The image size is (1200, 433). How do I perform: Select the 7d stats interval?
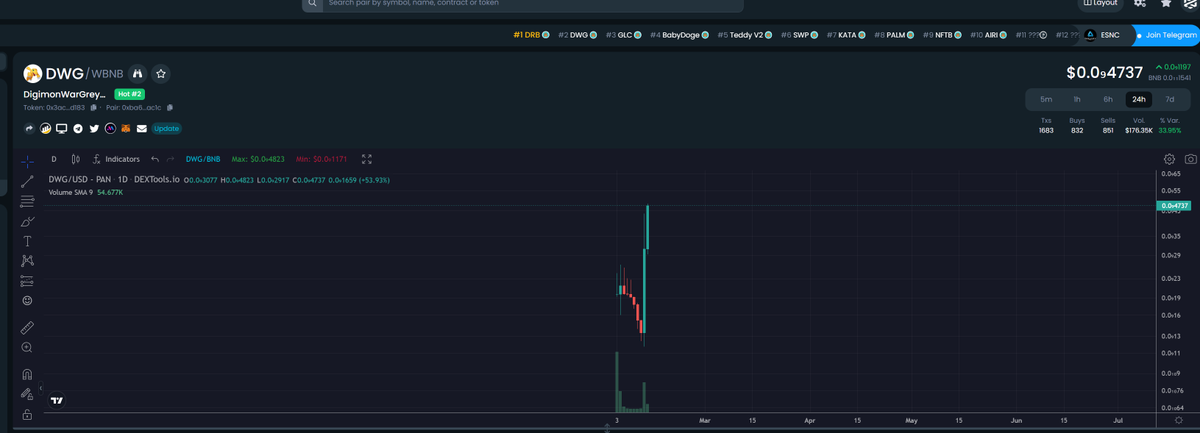pos(1170,99)
